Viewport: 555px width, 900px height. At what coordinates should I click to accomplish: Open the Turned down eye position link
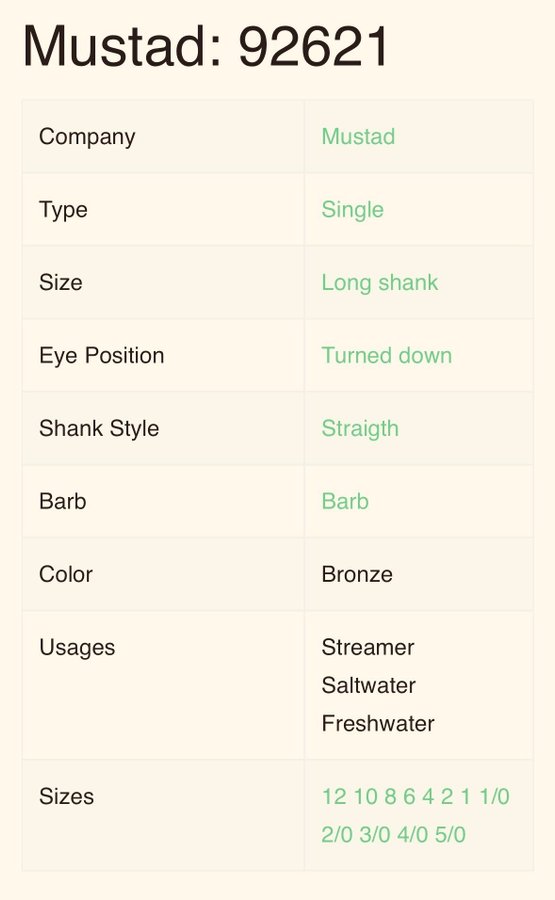pyautogui.click(x=386, y=355)
